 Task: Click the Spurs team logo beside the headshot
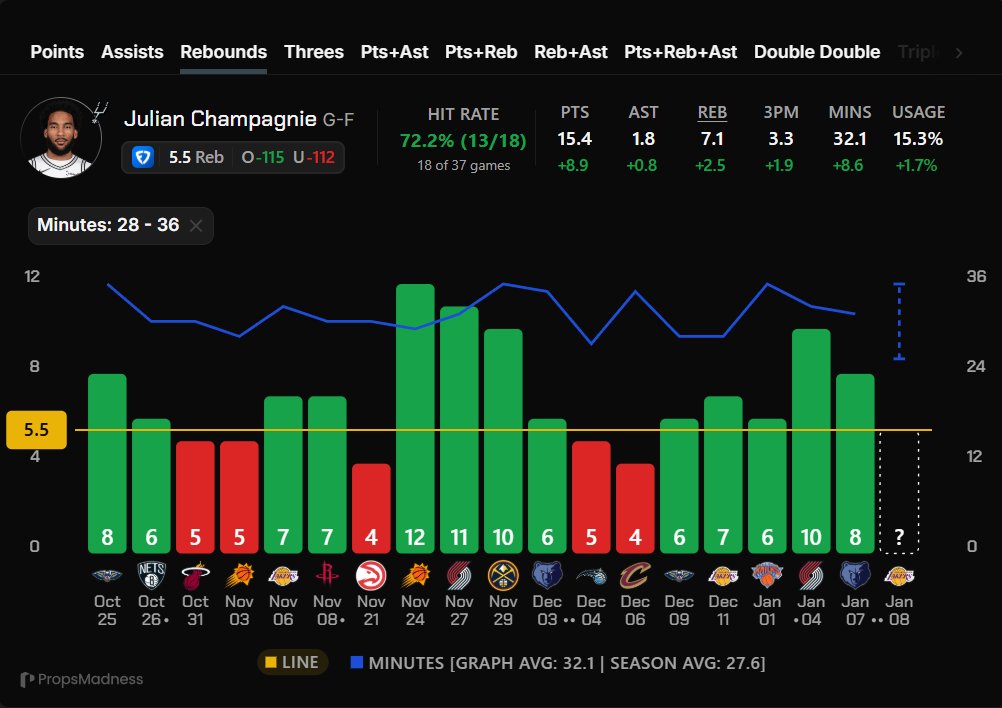pyautogui.click(x=101, y=111)
